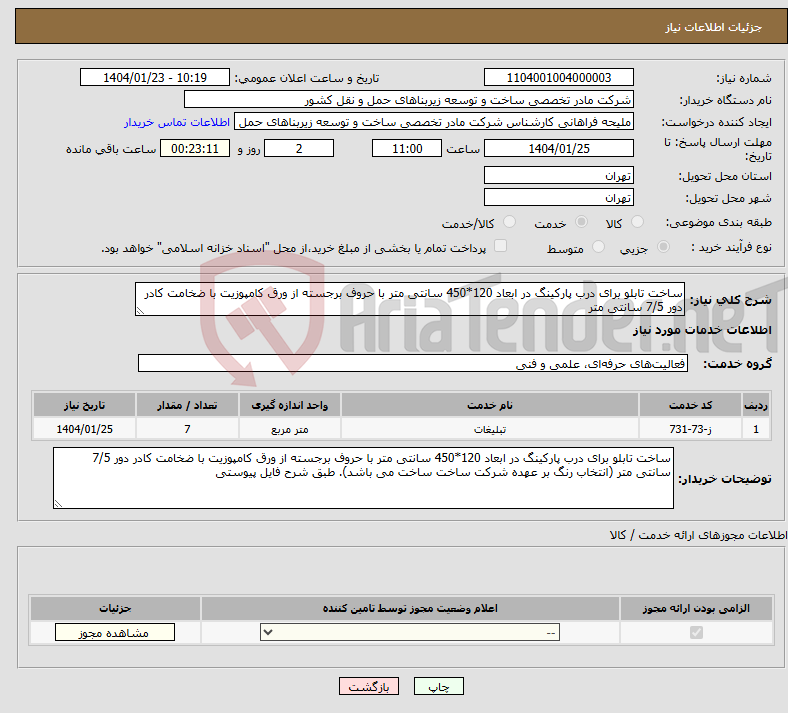Click the اطلاعات مجوزهای ارائه خدمت heading

[699, 535]
